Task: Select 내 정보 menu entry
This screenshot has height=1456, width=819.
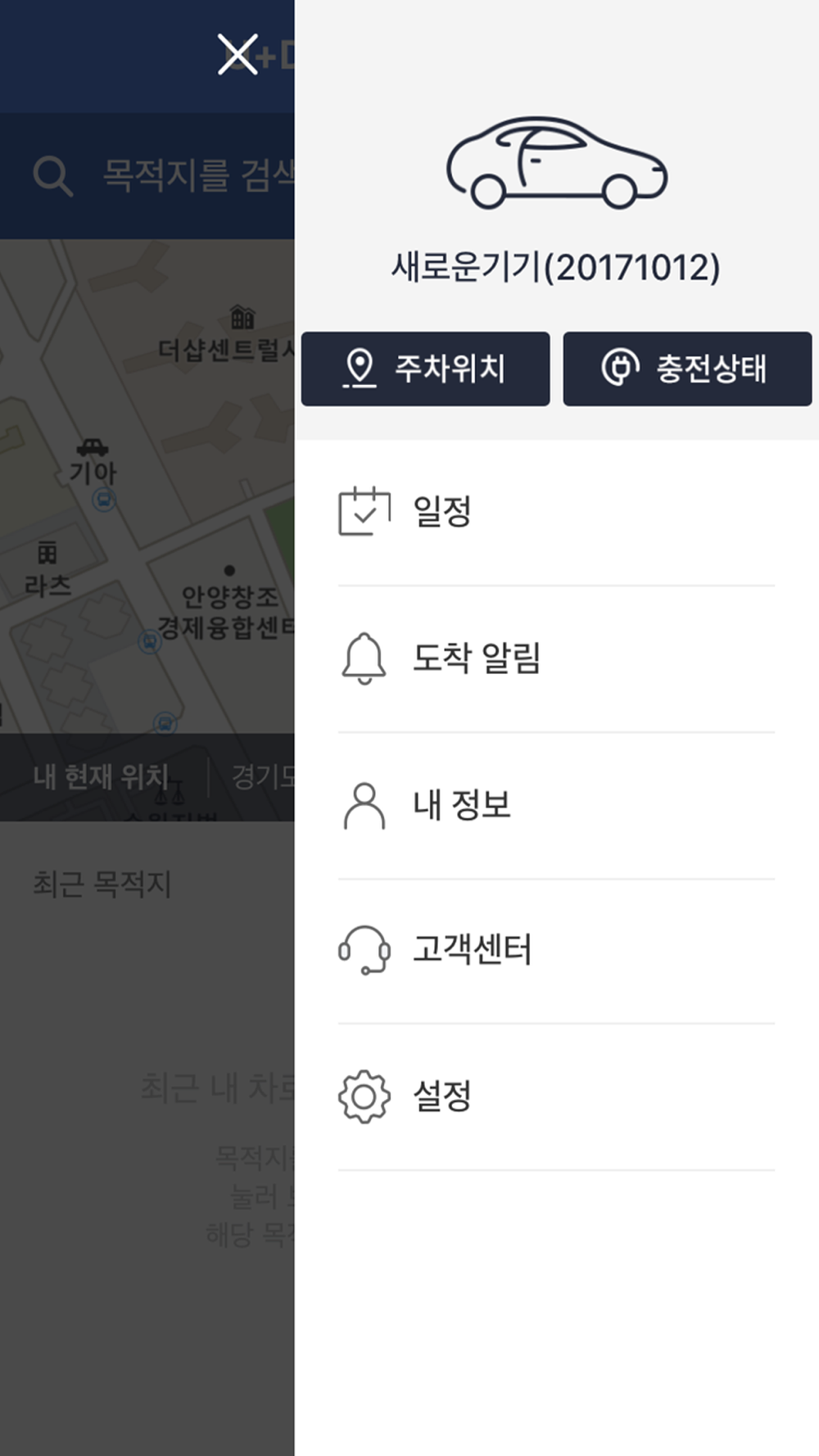Action: (462, 805)
